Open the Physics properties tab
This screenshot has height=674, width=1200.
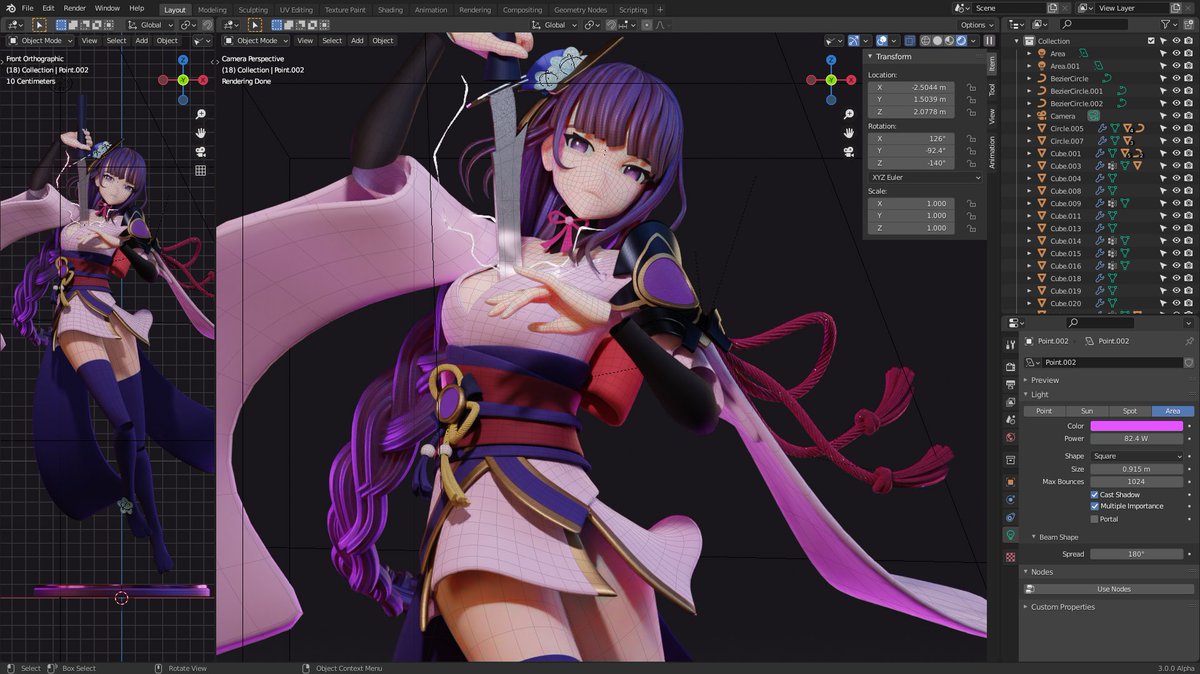pos(1011,498)
